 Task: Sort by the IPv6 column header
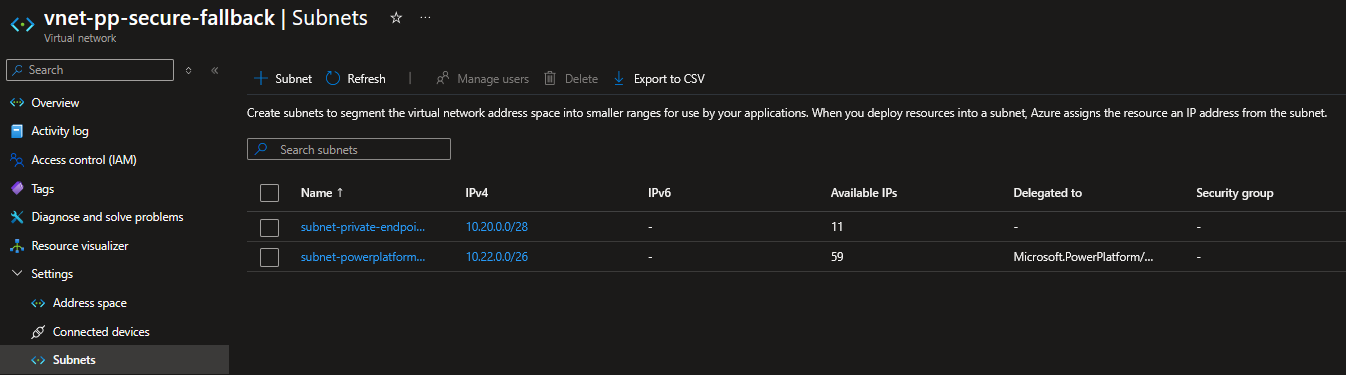coord(659,193)
